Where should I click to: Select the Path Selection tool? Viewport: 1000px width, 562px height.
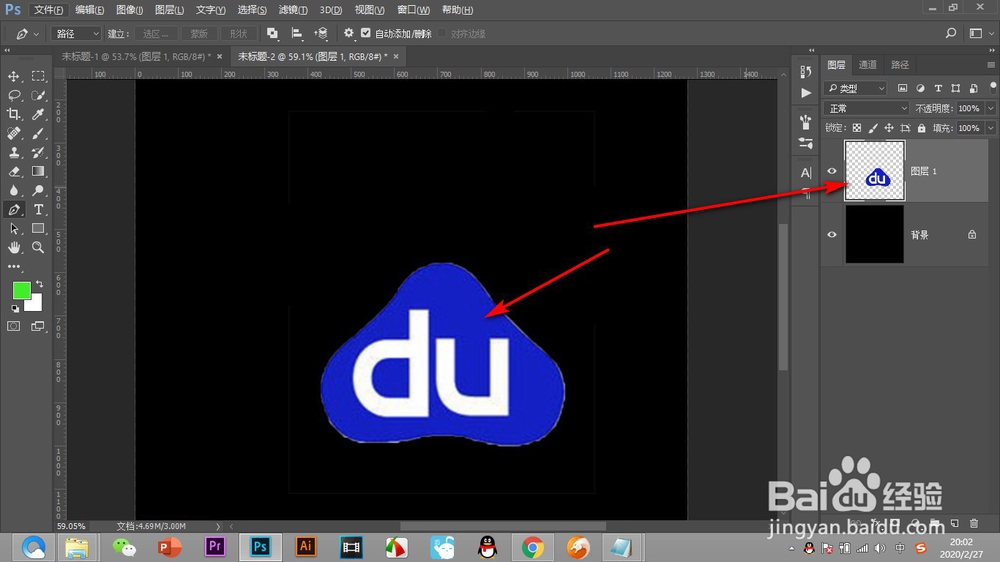coord(13,228)
